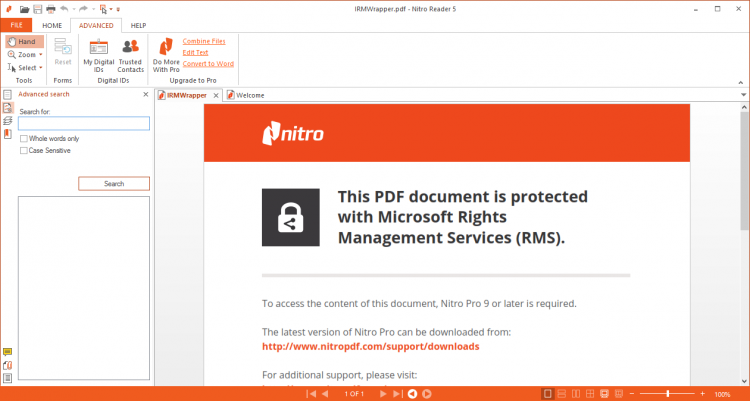This screenshot has width=750, height=401.
Task: Go to next page in status bar
Action: click(x=383, y=394)
